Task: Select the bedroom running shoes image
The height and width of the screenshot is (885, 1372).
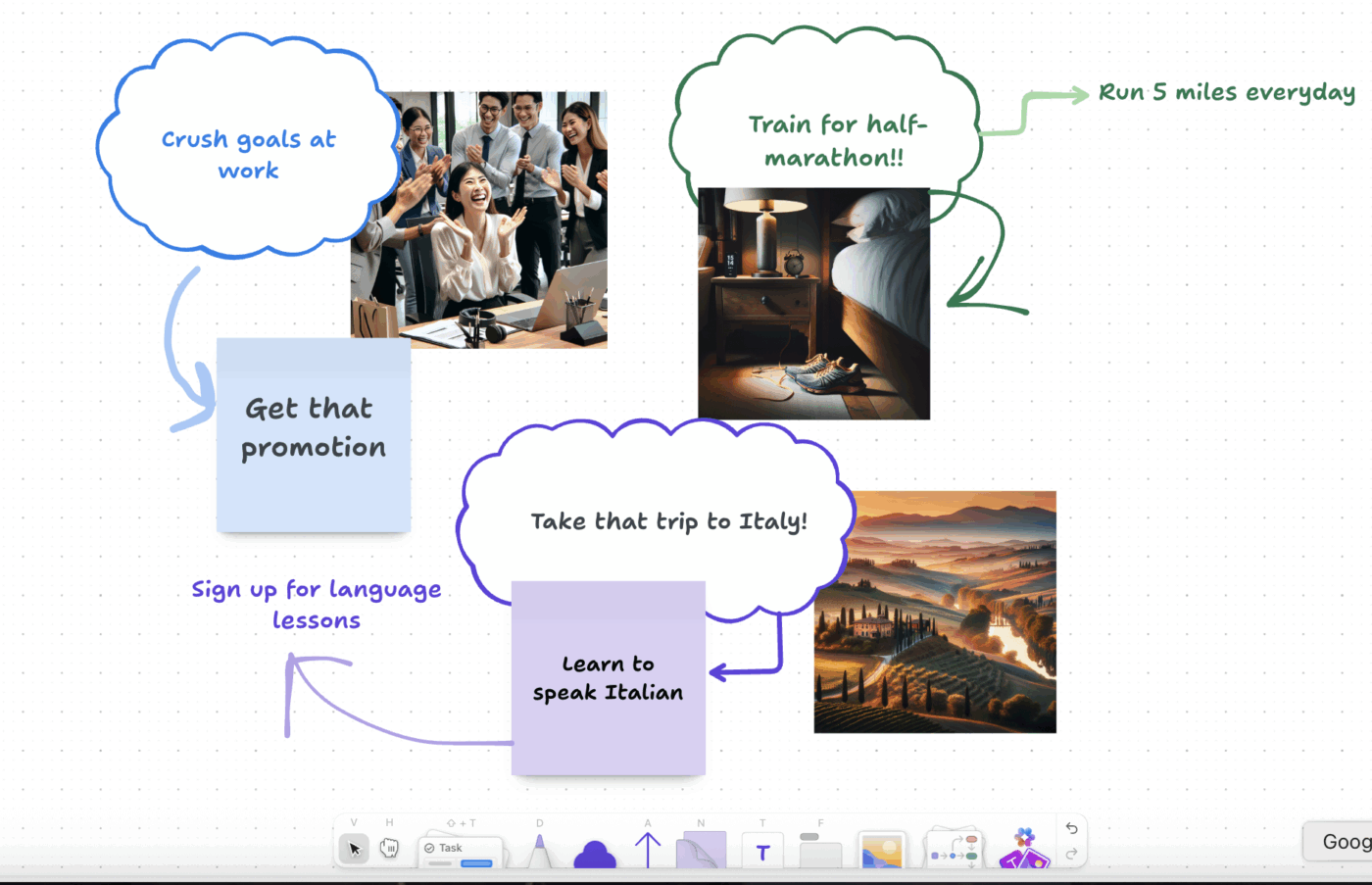Action: click(x=813, y=304)
